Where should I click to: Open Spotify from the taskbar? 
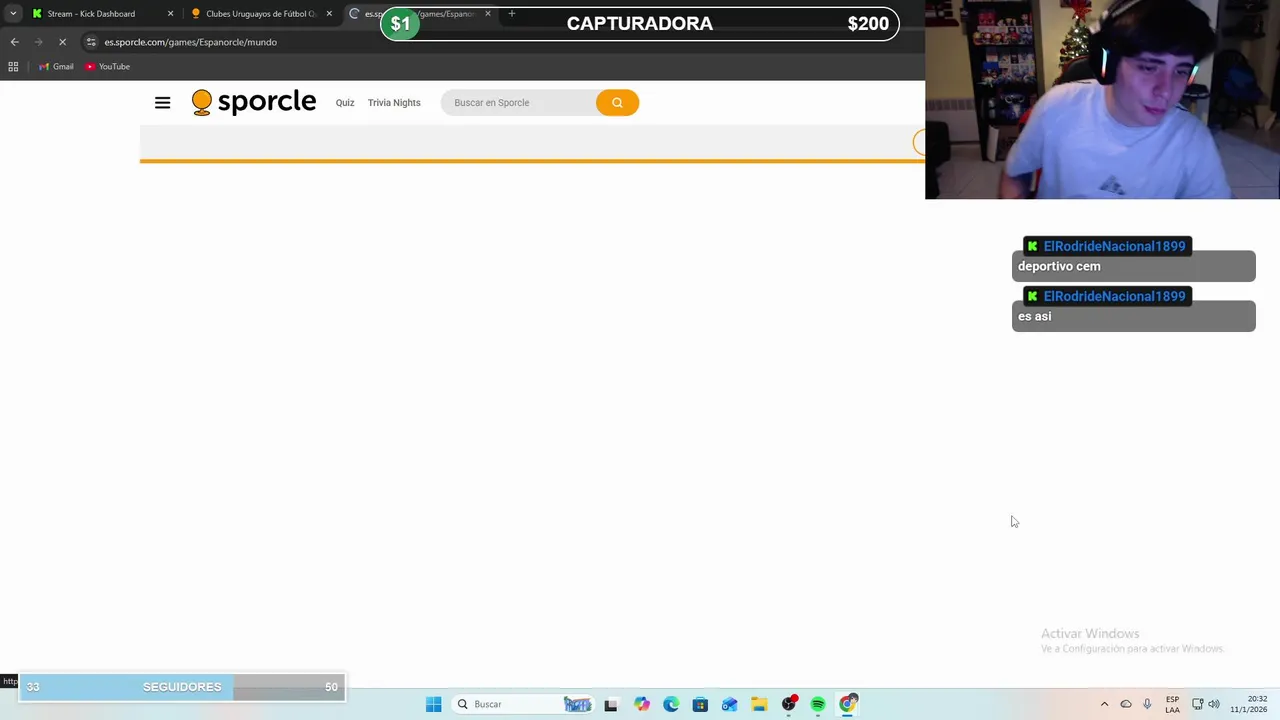[x=818, y=704]
